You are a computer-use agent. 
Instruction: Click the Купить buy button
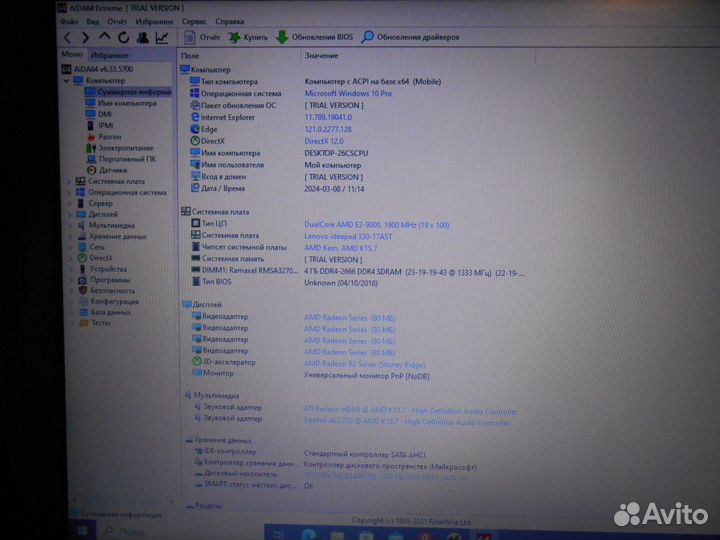point(248,37)
